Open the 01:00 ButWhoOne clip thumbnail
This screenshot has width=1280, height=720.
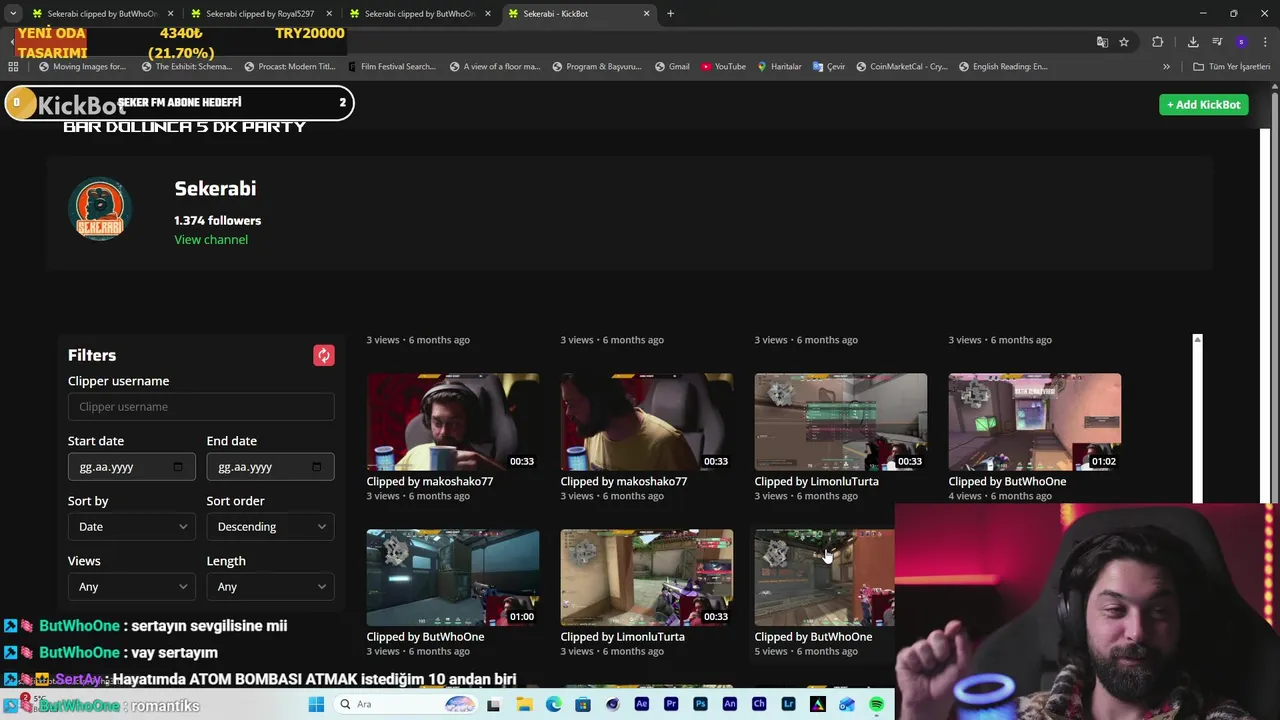pyautogui.click(x=453, y=577)
